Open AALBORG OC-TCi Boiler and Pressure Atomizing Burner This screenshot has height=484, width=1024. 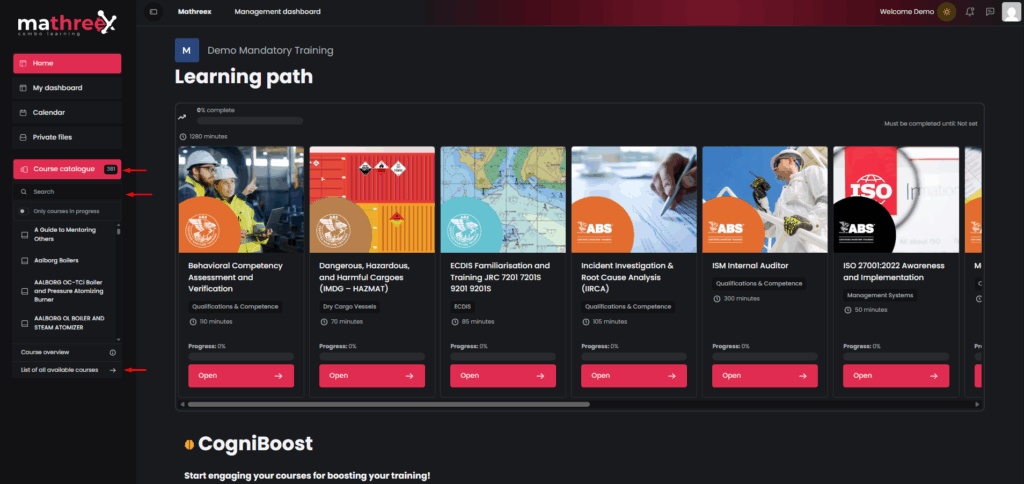pos(67,290)
